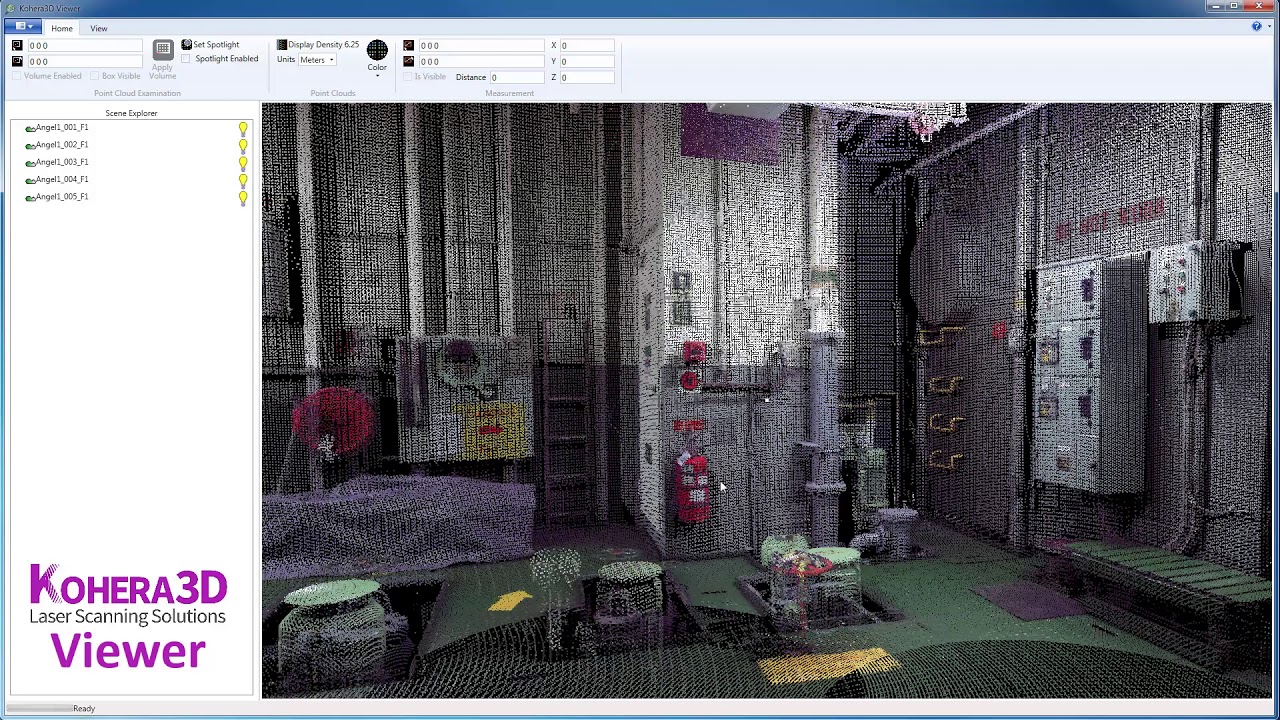Select Angel1_001_F1 in Scene Explorer
The width and height of the screenshot is (1280, 720).
(62, 127)
